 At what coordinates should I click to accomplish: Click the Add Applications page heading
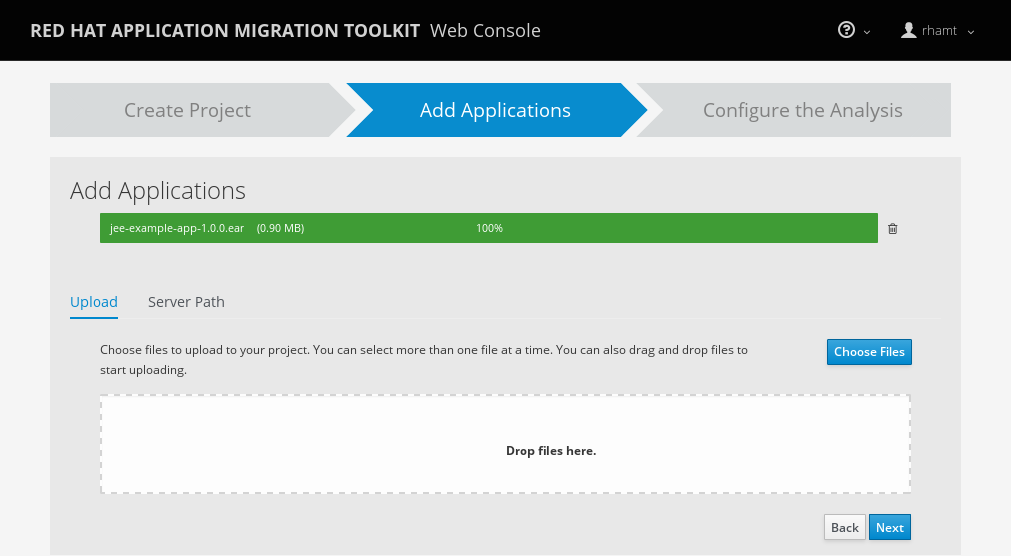(158, 190)
